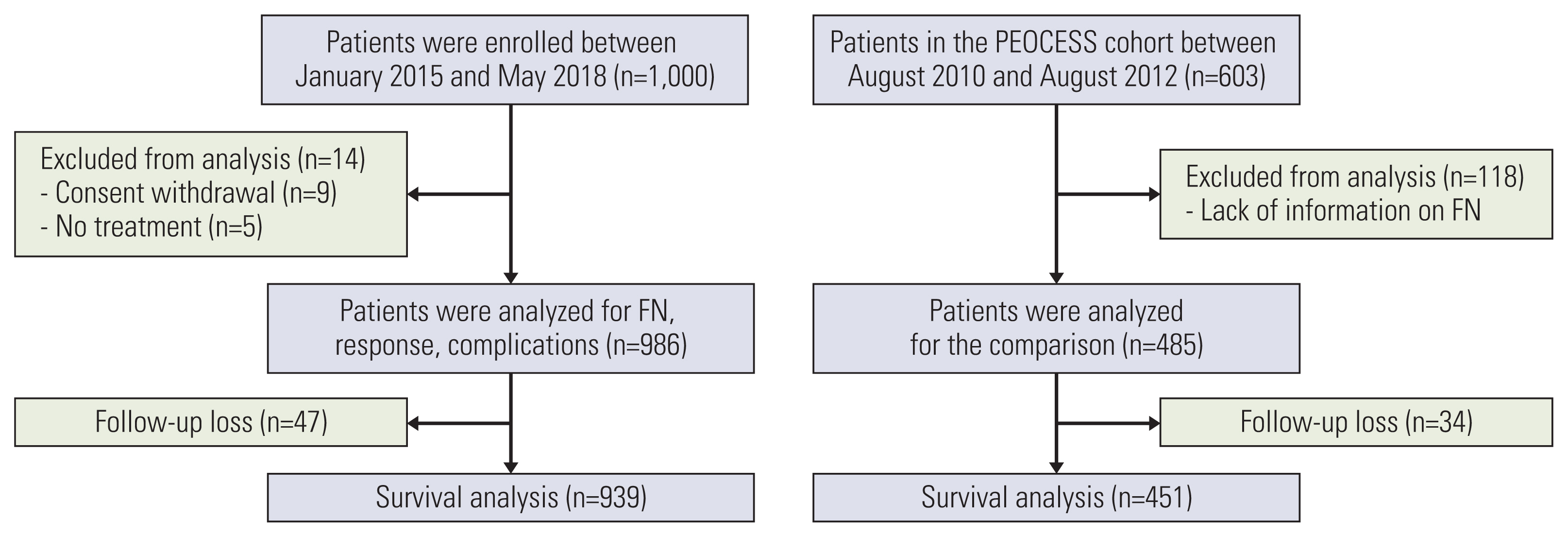
Task: Click the PEOCESS cohort (n=603) box
Action: (1056, 60)
